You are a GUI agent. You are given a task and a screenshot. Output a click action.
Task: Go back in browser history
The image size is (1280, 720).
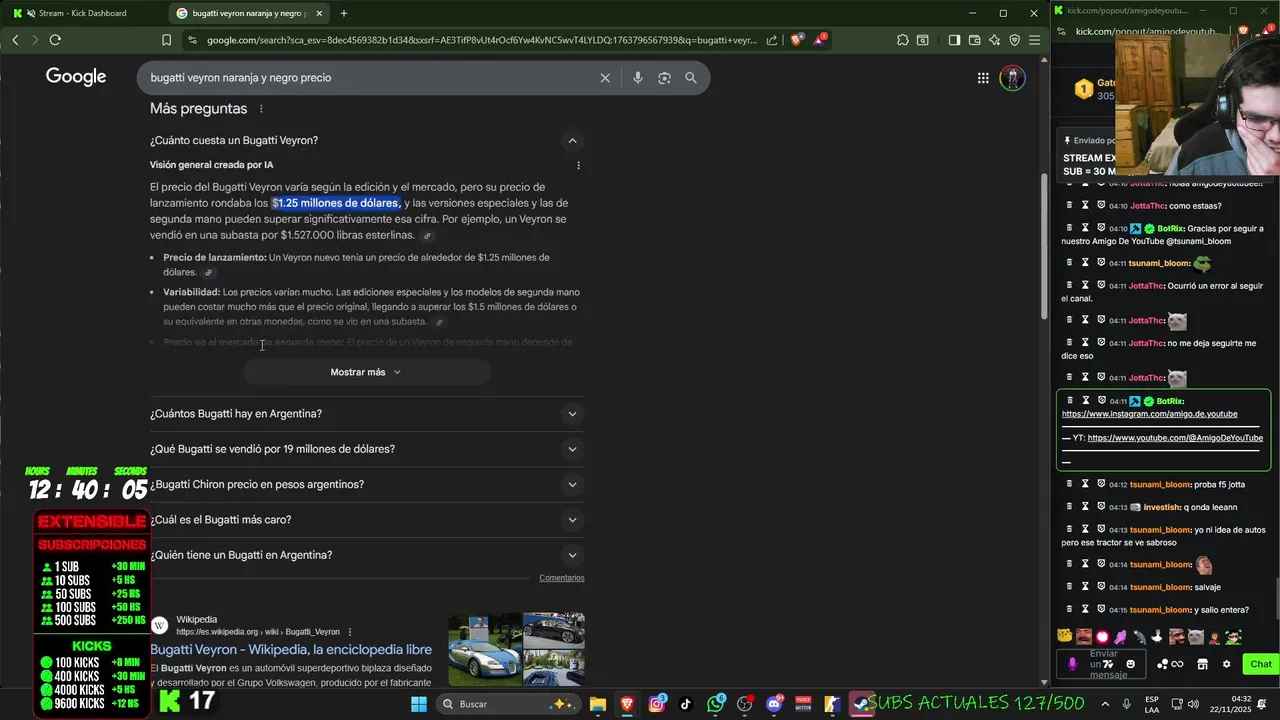(x=15, y=40)
